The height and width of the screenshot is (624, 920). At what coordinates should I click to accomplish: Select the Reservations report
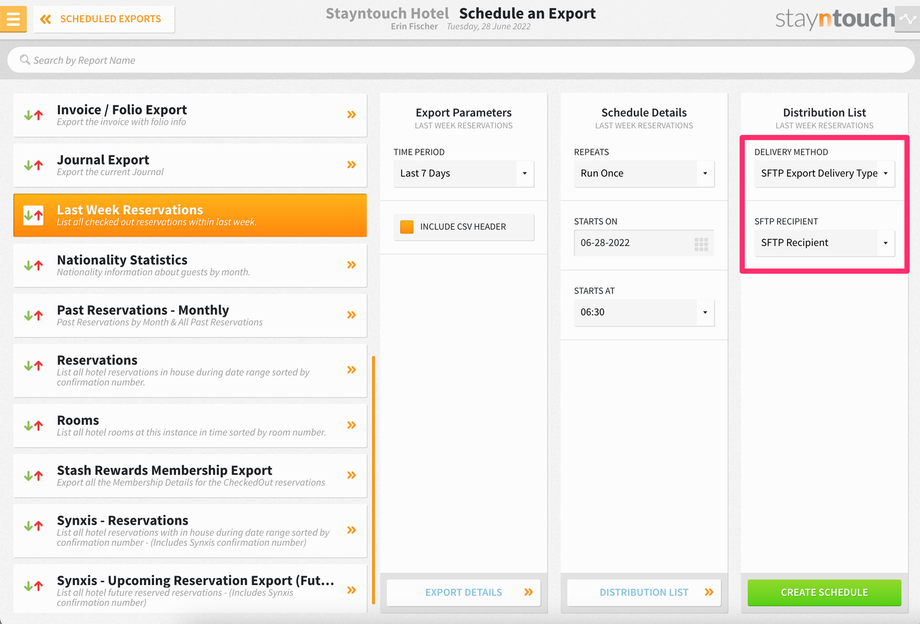(190, 371)
